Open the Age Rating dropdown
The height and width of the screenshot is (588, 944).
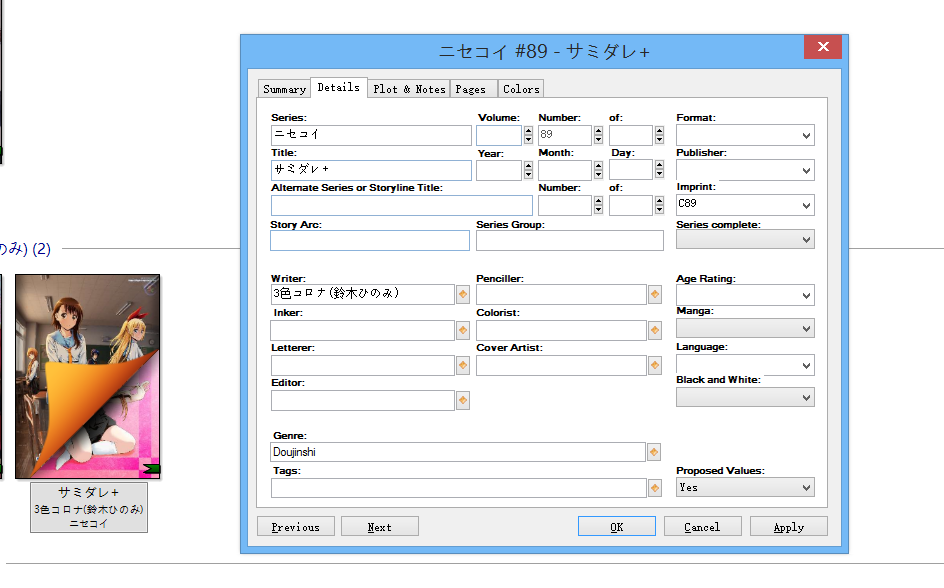coord(805,296)
